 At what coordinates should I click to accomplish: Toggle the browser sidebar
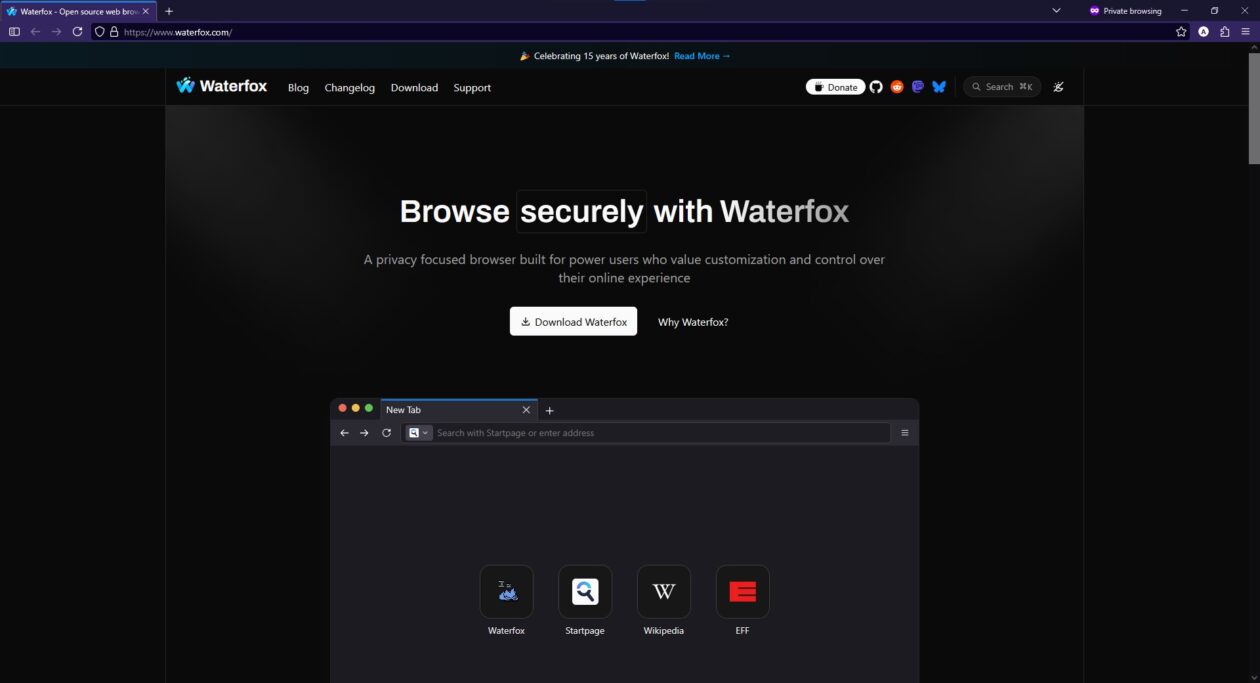(14, 32)
